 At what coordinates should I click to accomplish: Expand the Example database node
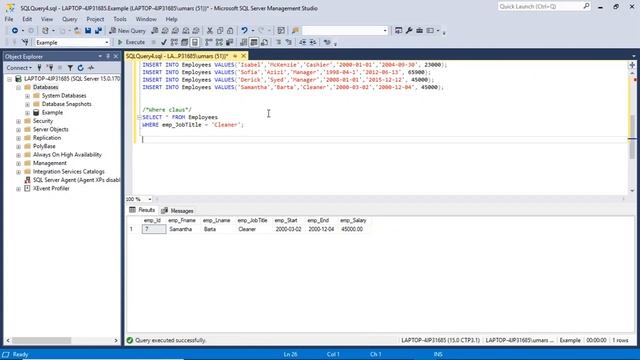coord(27,113)
